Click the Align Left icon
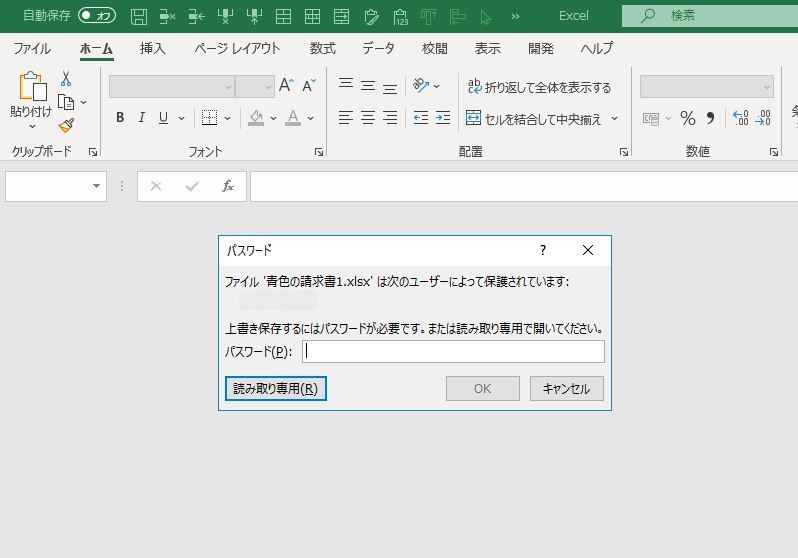The width and height of the screenshot is (798, 558). pyautogui.click(x=346, y=118)
